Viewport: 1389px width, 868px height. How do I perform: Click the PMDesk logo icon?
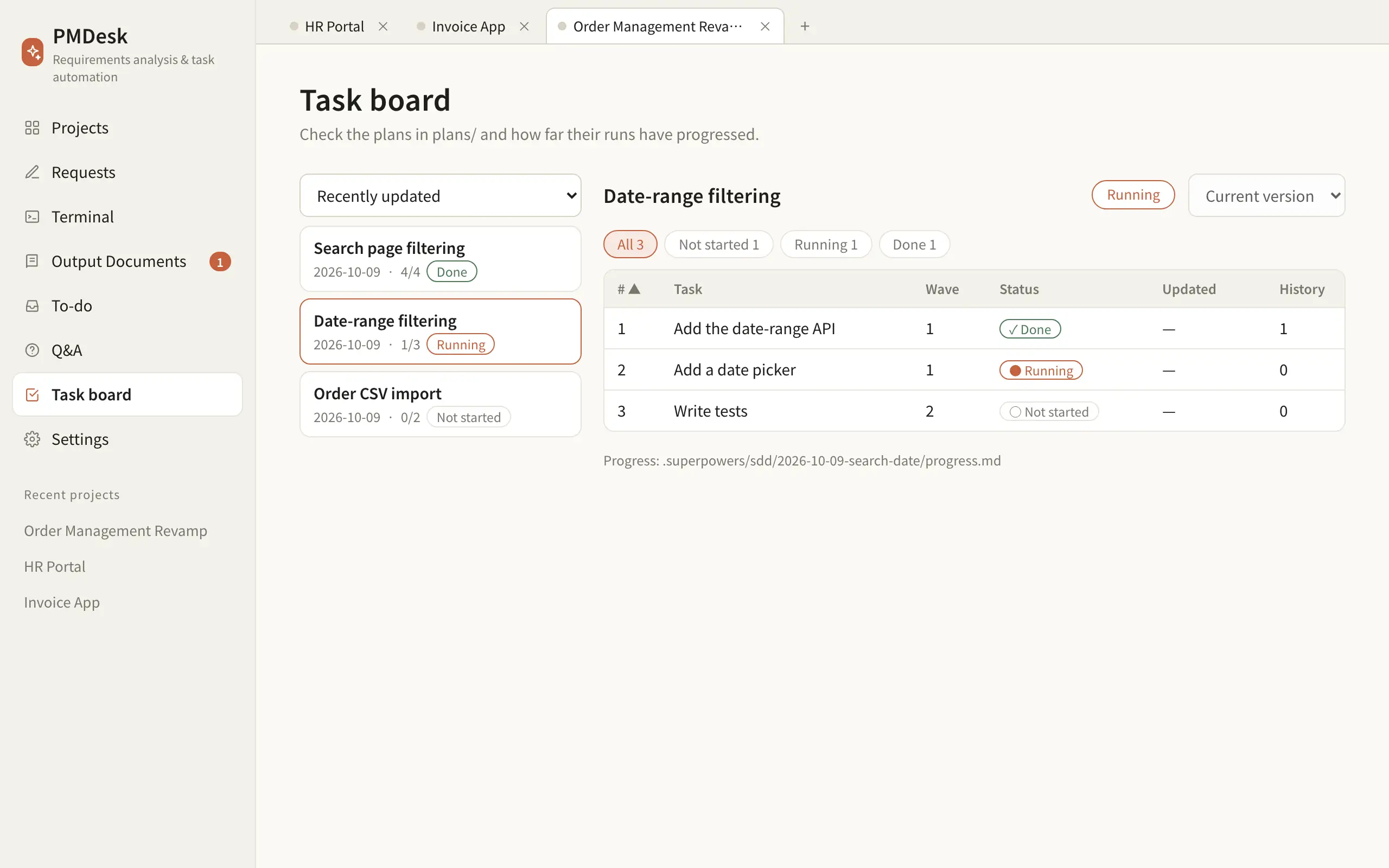pyautogui.click(x=33, y=52)
